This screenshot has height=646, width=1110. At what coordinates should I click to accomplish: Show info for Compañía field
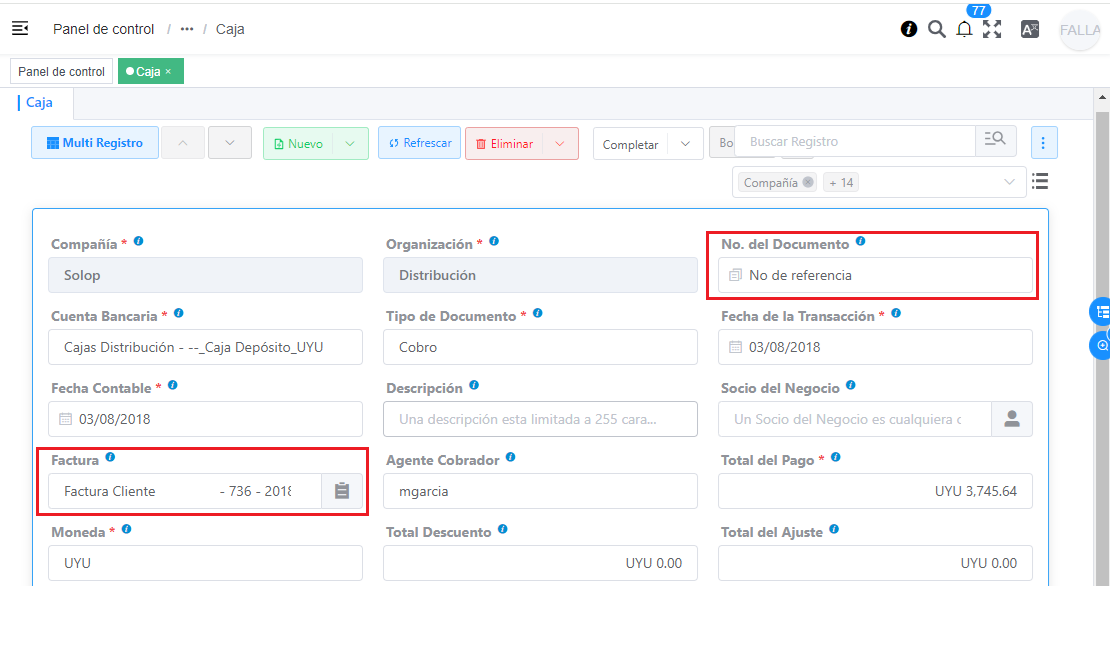[x=139, y=241]
